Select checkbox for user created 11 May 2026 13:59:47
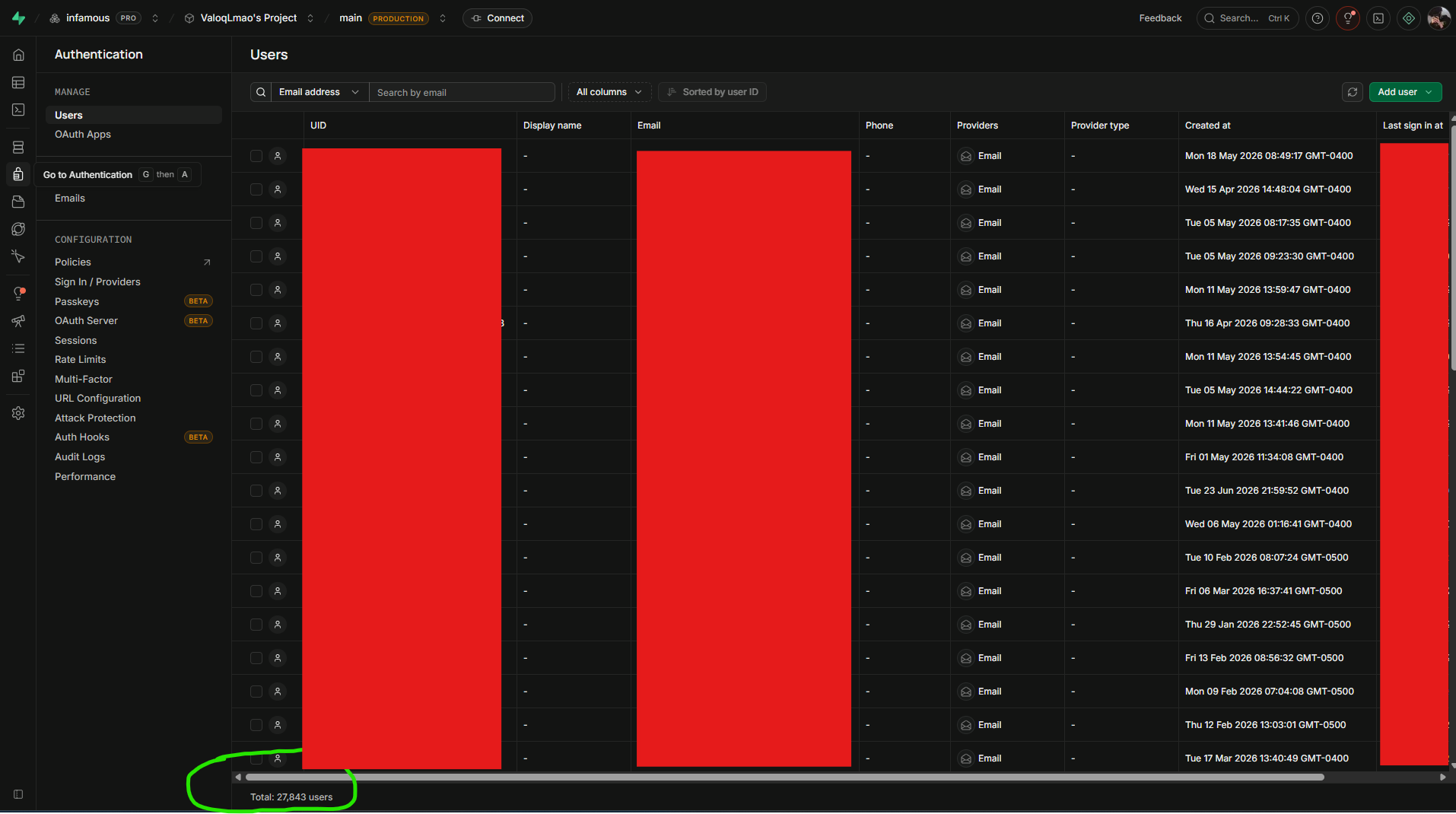 [256, 290]
